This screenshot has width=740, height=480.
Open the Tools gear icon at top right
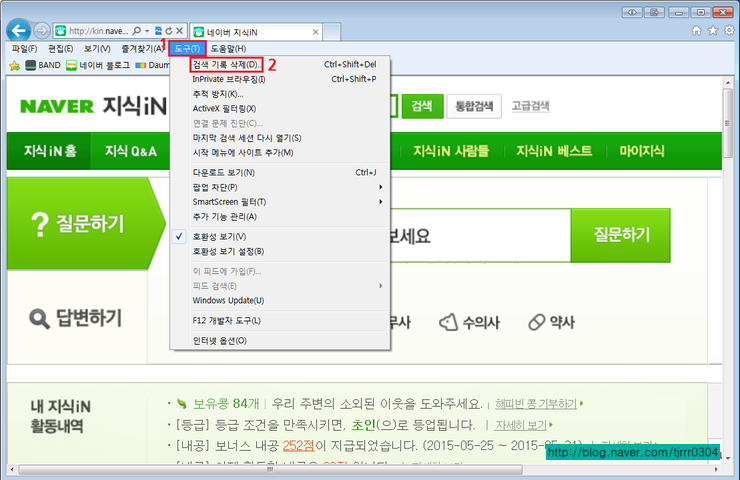730,31
